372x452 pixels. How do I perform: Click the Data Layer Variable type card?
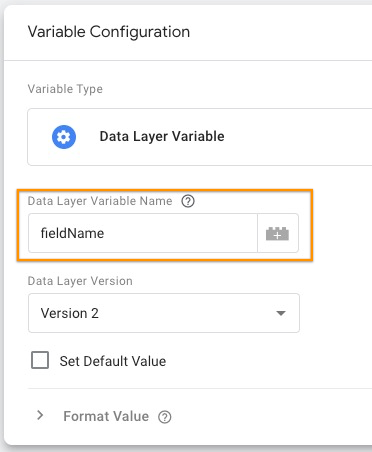tap(200, 137)
